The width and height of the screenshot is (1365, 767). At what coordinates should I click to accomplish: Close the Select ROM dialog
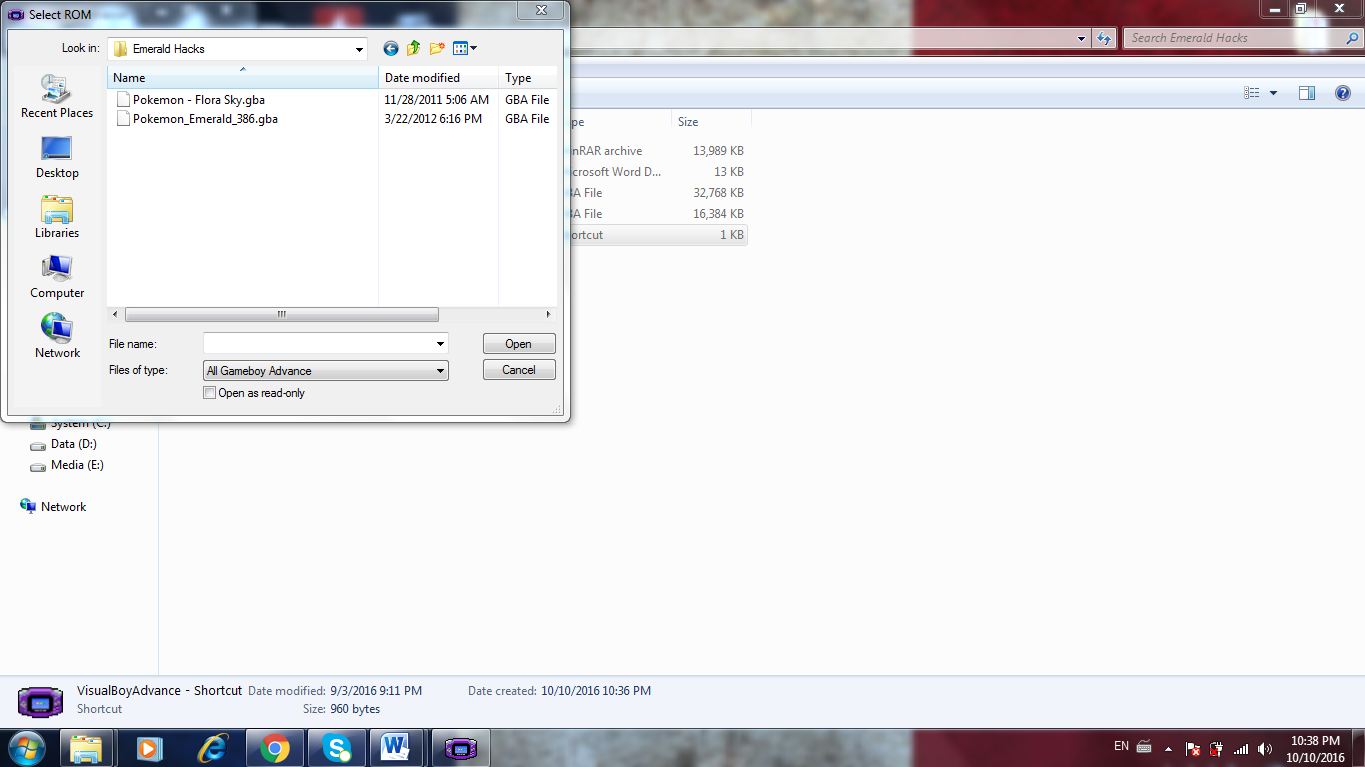coord(541,10)
